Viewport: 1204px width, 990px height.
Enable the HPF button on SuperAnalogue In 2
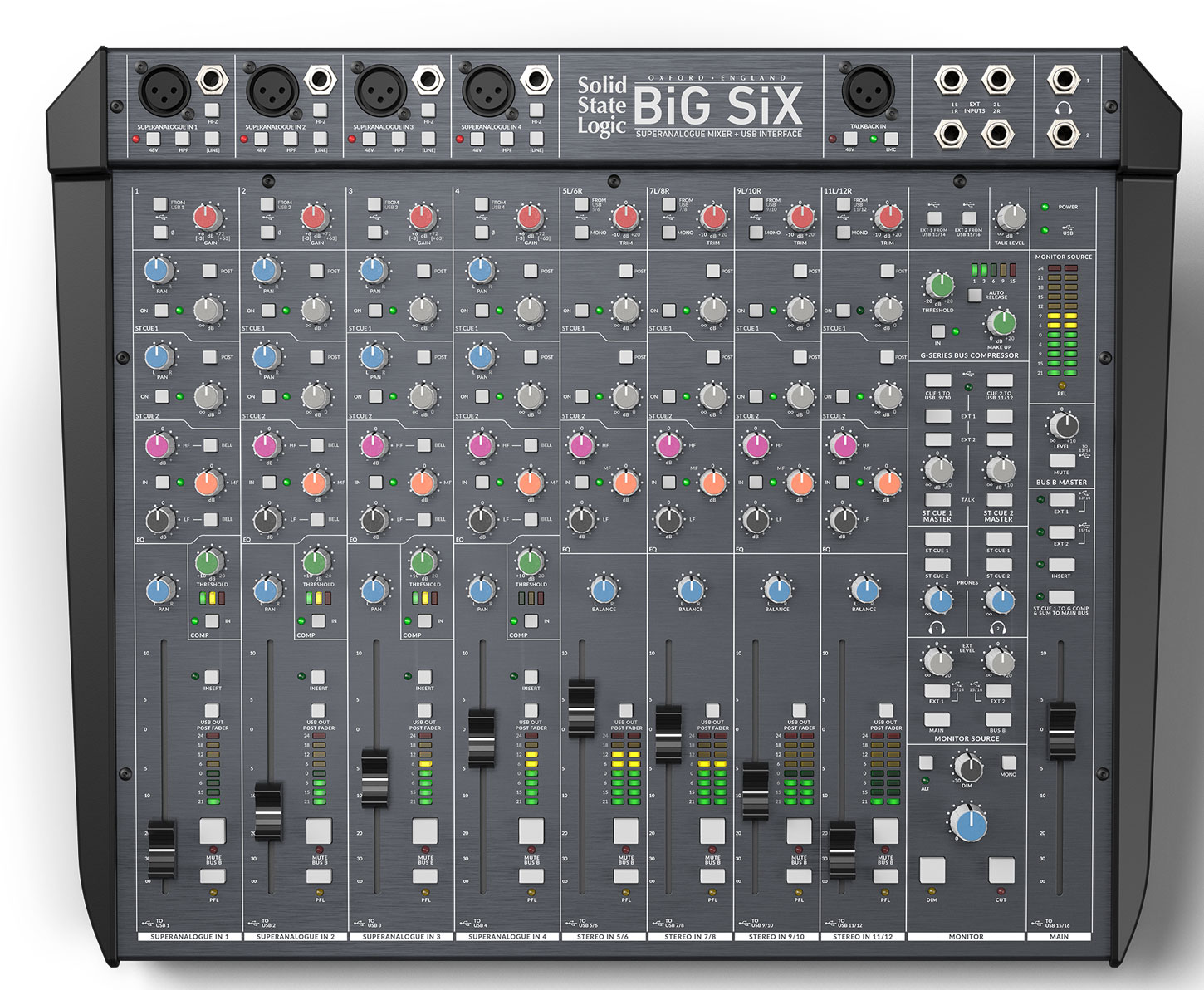click(291, 139)
